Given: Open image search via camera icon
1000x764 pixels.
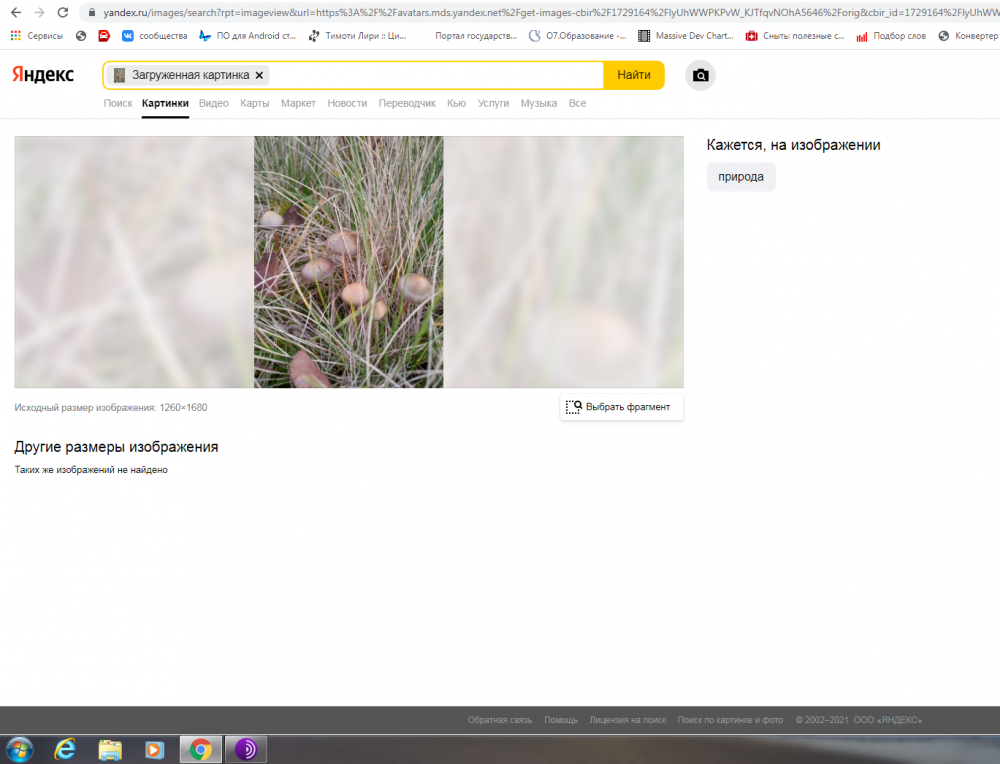Looking at the screenshot, I should 700,75.
